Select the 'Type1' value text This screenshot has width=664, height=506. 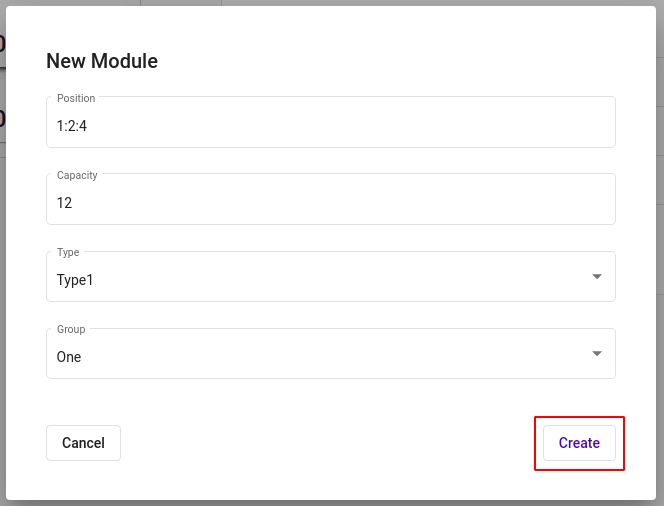75,280
